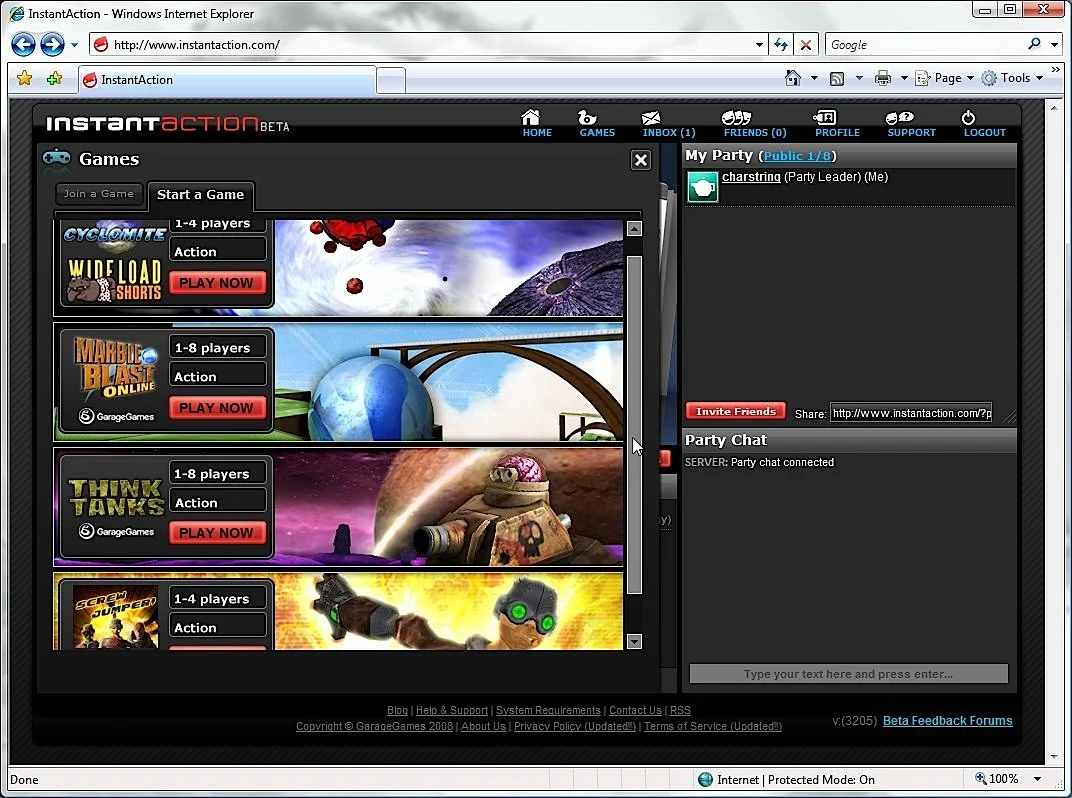Click games list scroll-up arrow
This screenshot has height=798, width=1072.
(634, 228)
